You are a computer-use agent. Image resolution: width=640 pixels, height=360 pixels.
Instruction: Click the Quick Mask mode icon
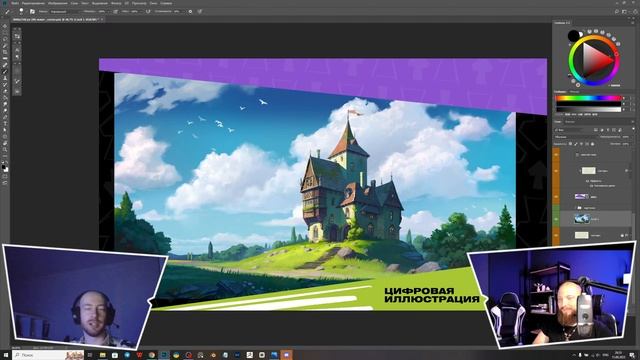coord(5,177)
